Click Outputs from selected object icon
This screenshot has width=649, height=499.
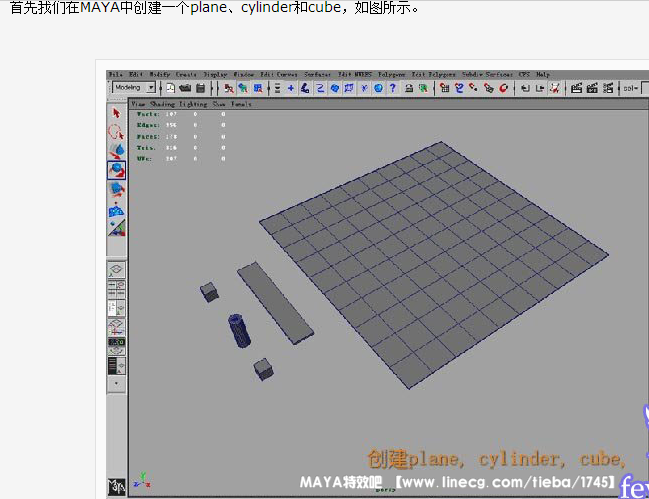click(540, 88)
